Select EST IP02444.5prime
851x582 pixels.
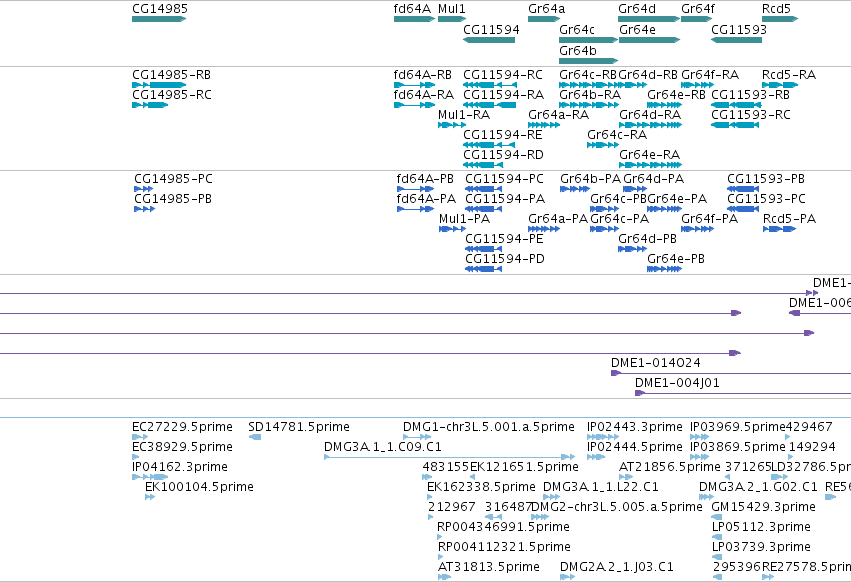click(596, 457)
